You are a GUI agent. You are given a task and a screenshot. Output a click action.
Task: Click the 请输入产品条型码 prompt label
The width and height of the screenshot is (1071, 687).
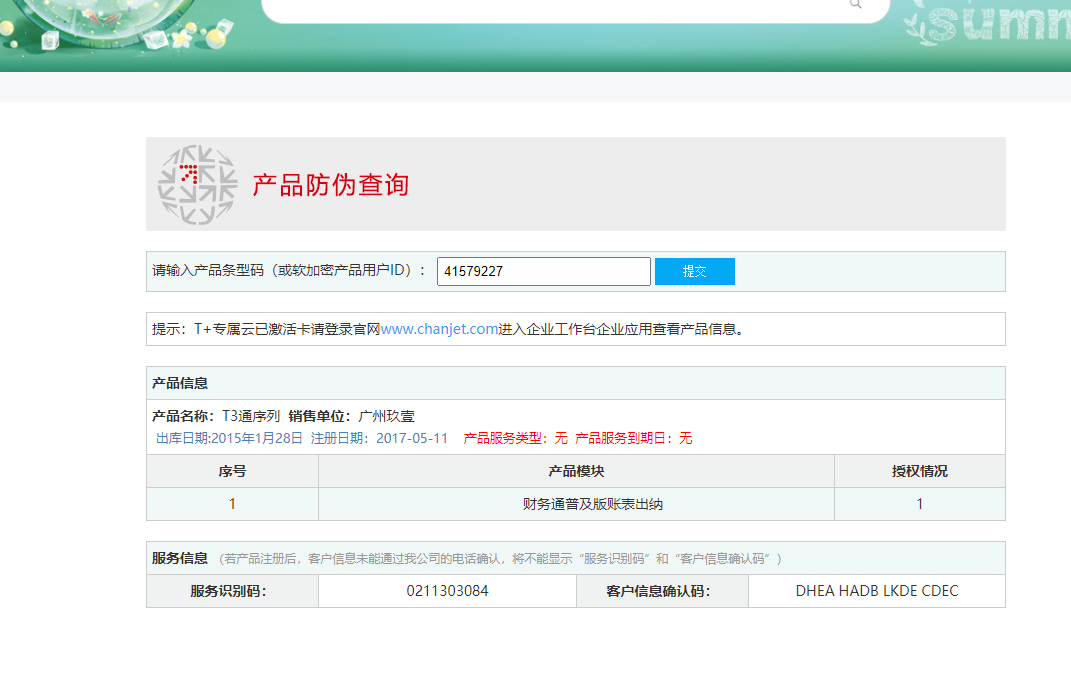pyautogui.click(x=288, y=270)
